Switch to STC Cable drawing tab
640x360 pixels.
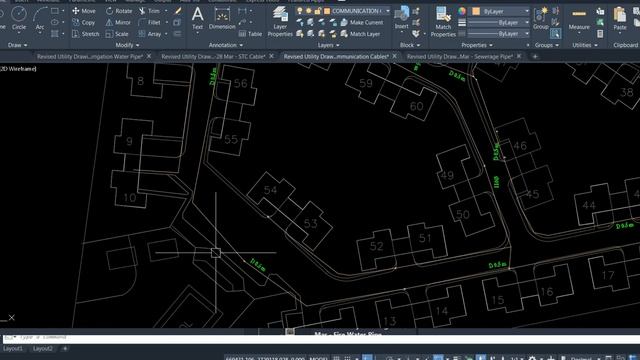point(213,57)
